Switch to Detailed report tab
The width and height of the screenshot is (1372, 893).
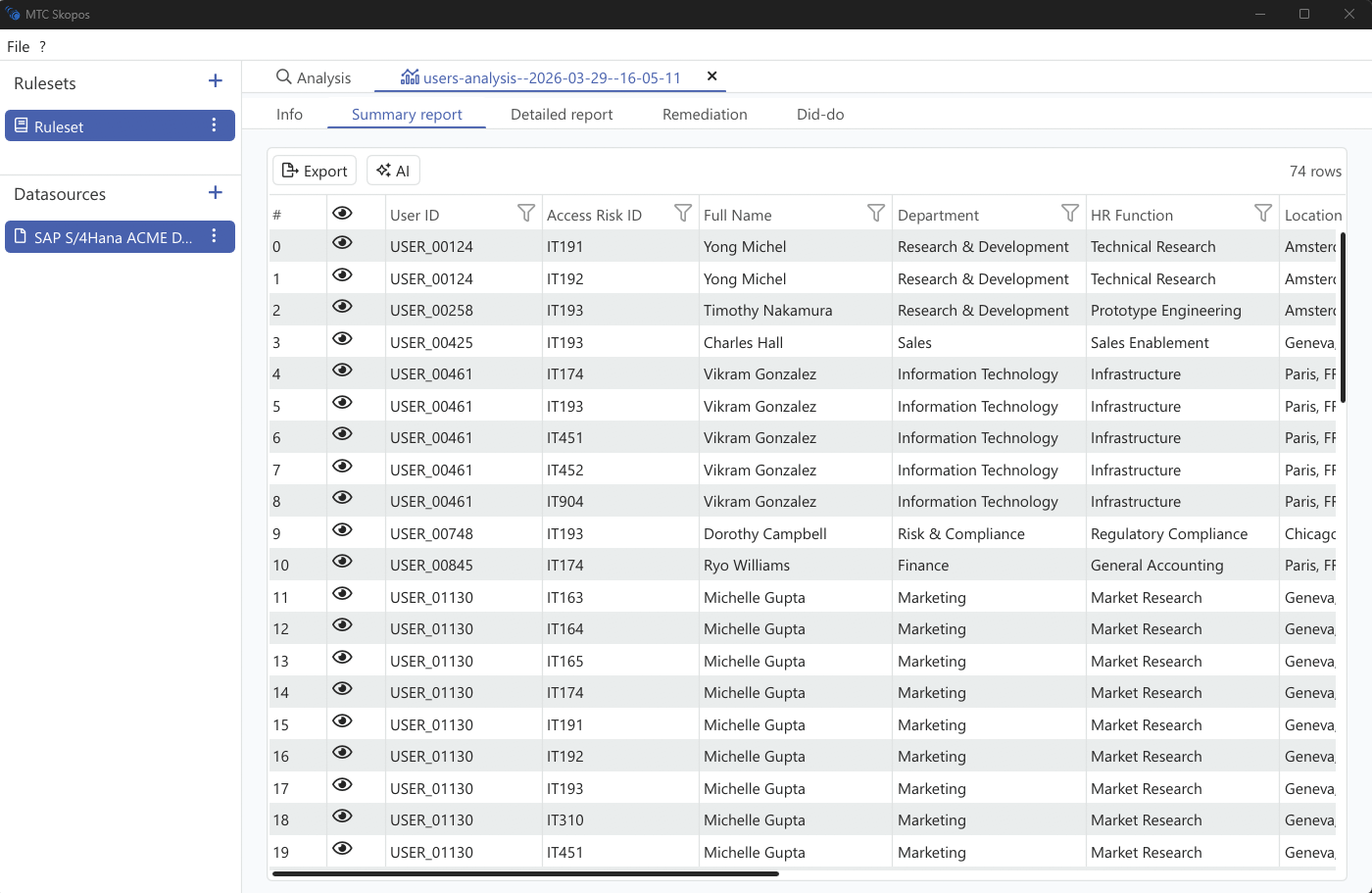coord(562,115)
